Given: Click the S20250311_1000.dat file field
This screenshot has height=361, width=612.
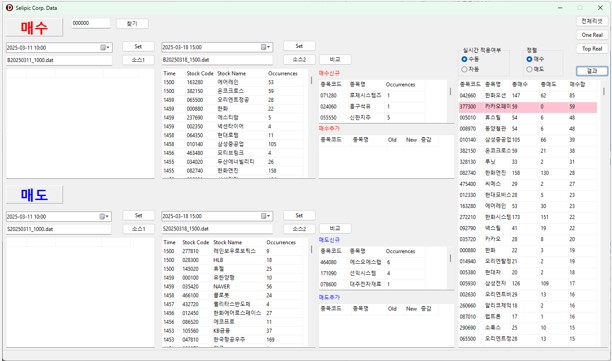Looking at the screenshot, I should [59, 229].
